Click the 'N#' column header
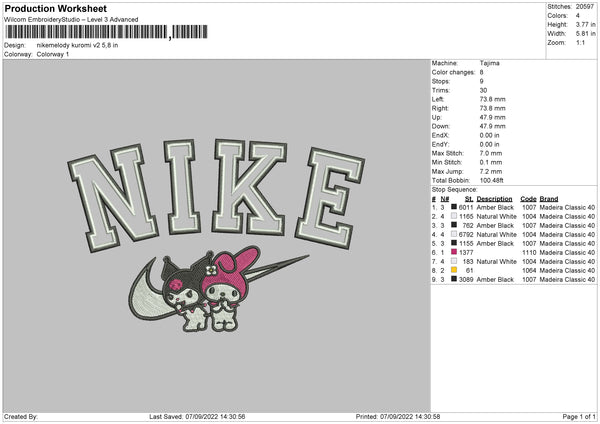This screenshot has width=600, height=424. point(445,199)
